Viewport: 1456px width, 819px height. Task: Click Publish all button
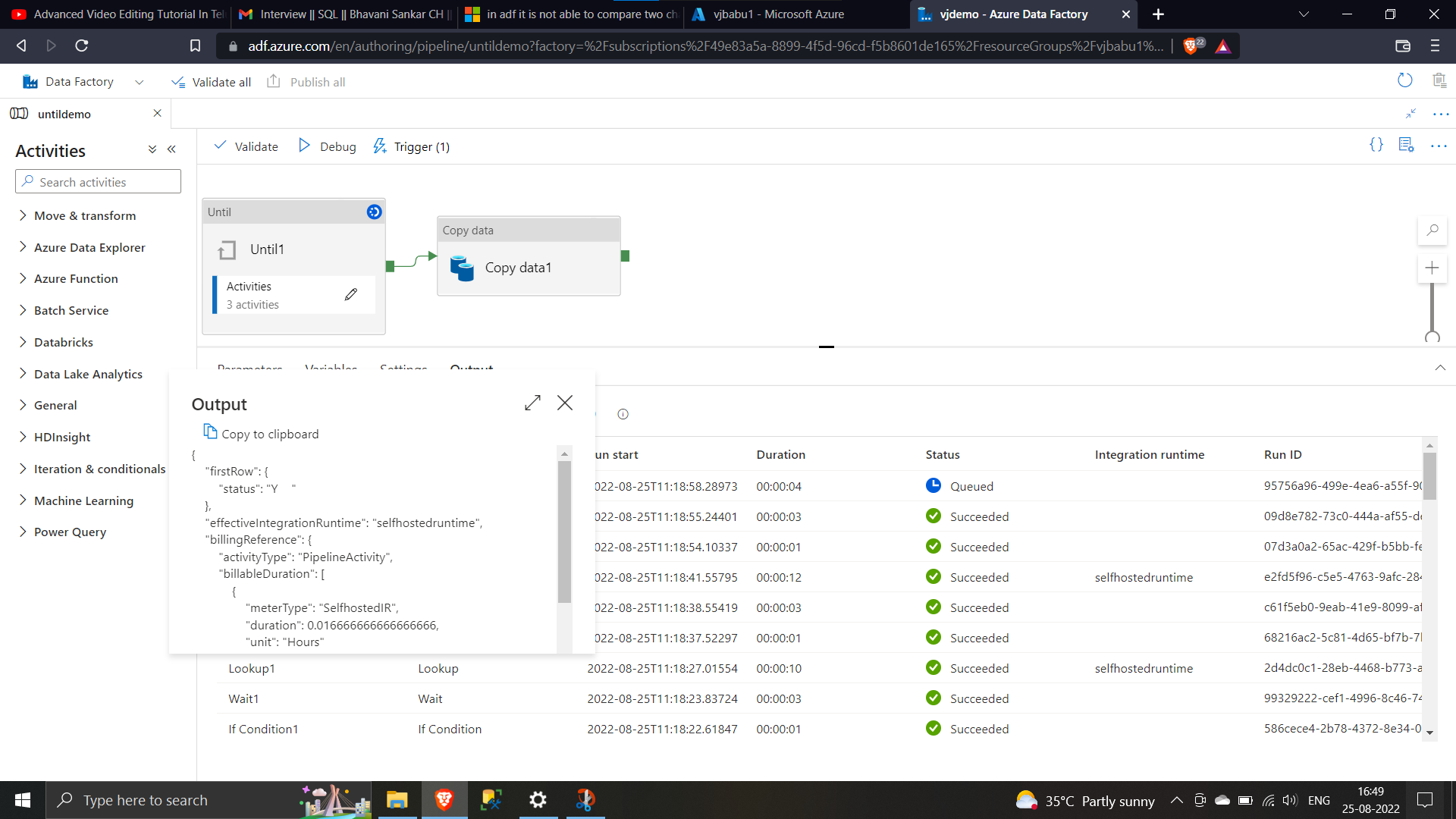306,82
